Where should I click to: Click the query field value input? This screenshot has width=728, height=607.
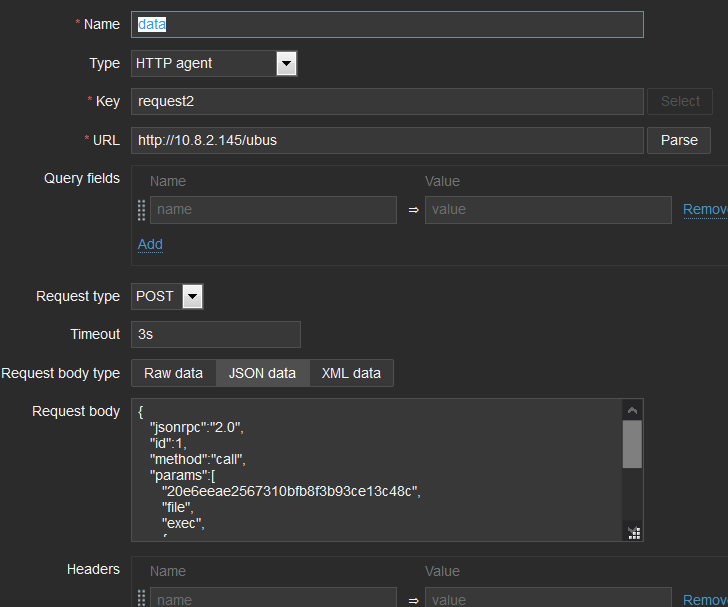click(548, 210)
